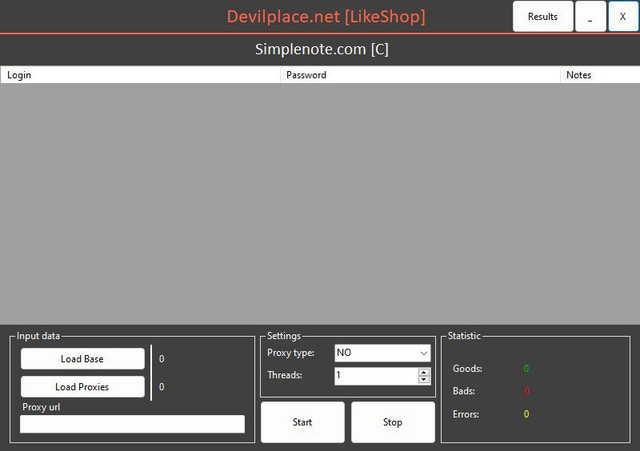Image resolution: width=640 pixels, height=451 pixels.
Task: Start the checking process
Action: [x=302, y=422]
